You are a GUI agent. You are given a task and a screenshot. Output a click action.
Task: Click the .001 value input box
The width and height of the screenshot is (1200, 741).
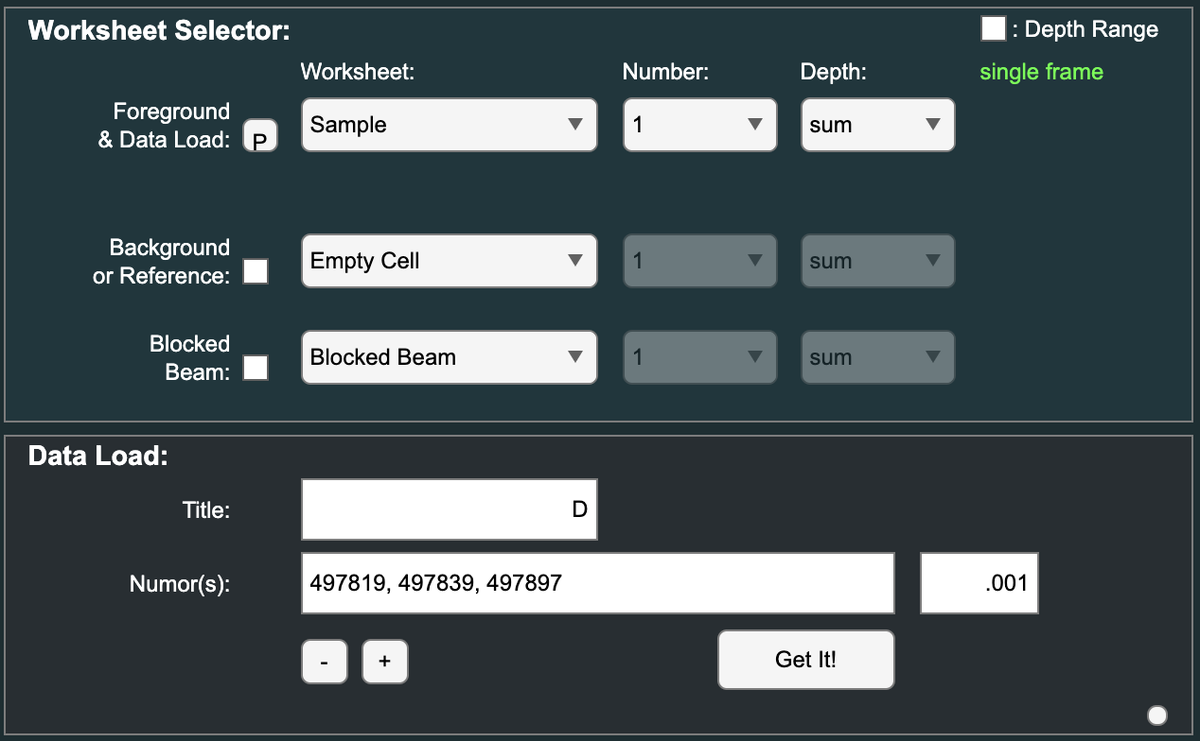[979, 583]
